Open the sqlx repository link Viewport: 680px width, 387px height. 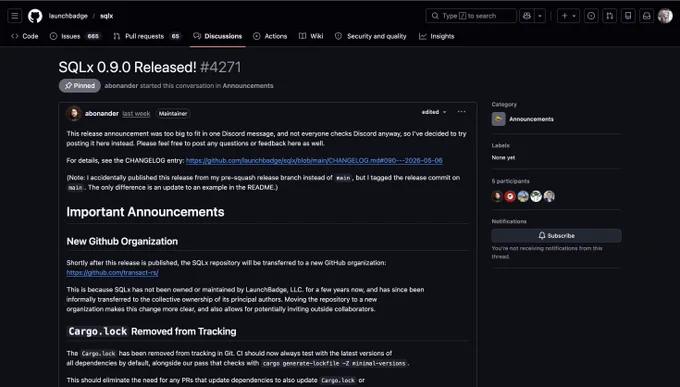tap(106, 16)
